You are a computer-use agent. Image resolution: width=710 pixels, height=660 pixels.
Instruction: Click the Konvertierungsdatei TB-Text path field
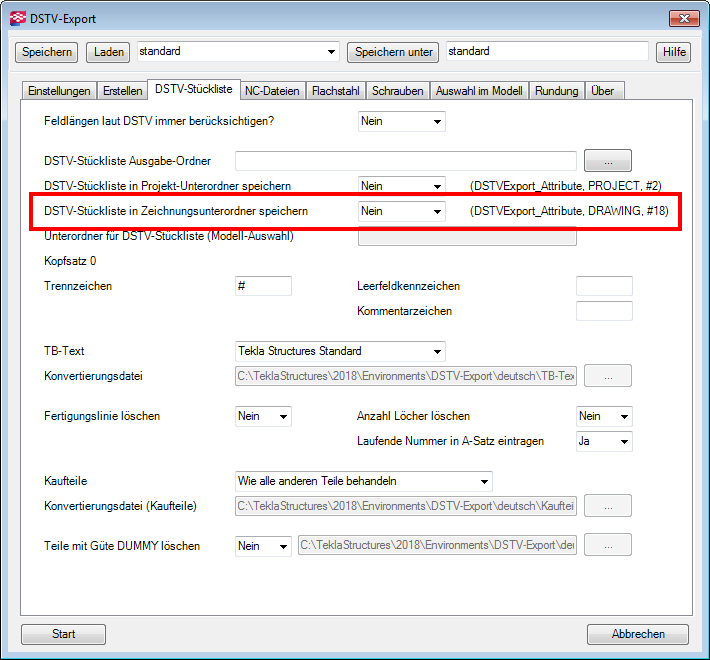(x=406, y=376)
